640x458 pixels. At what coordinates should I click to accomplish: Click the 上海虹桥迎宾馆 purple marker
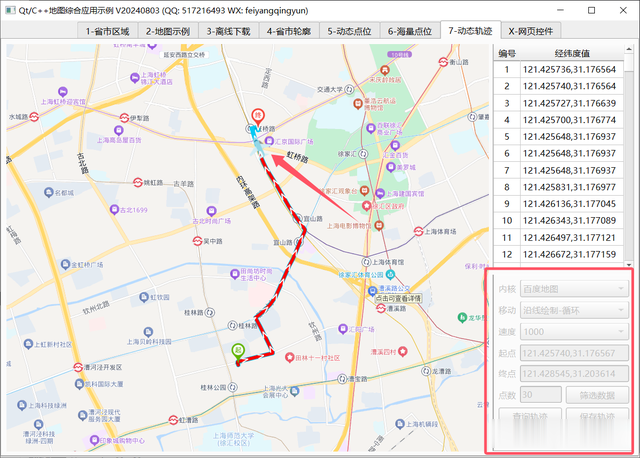click(x=62, y=92)
